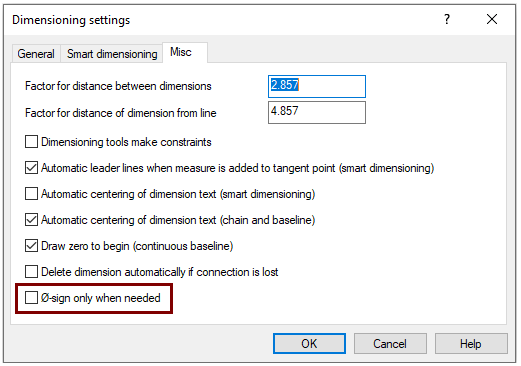The height and width of the screenshot is (366, 521).
Task: Click the 'Factor for distance of dimension from line' label
Action: pyautogui.click(x=121, y=113)
